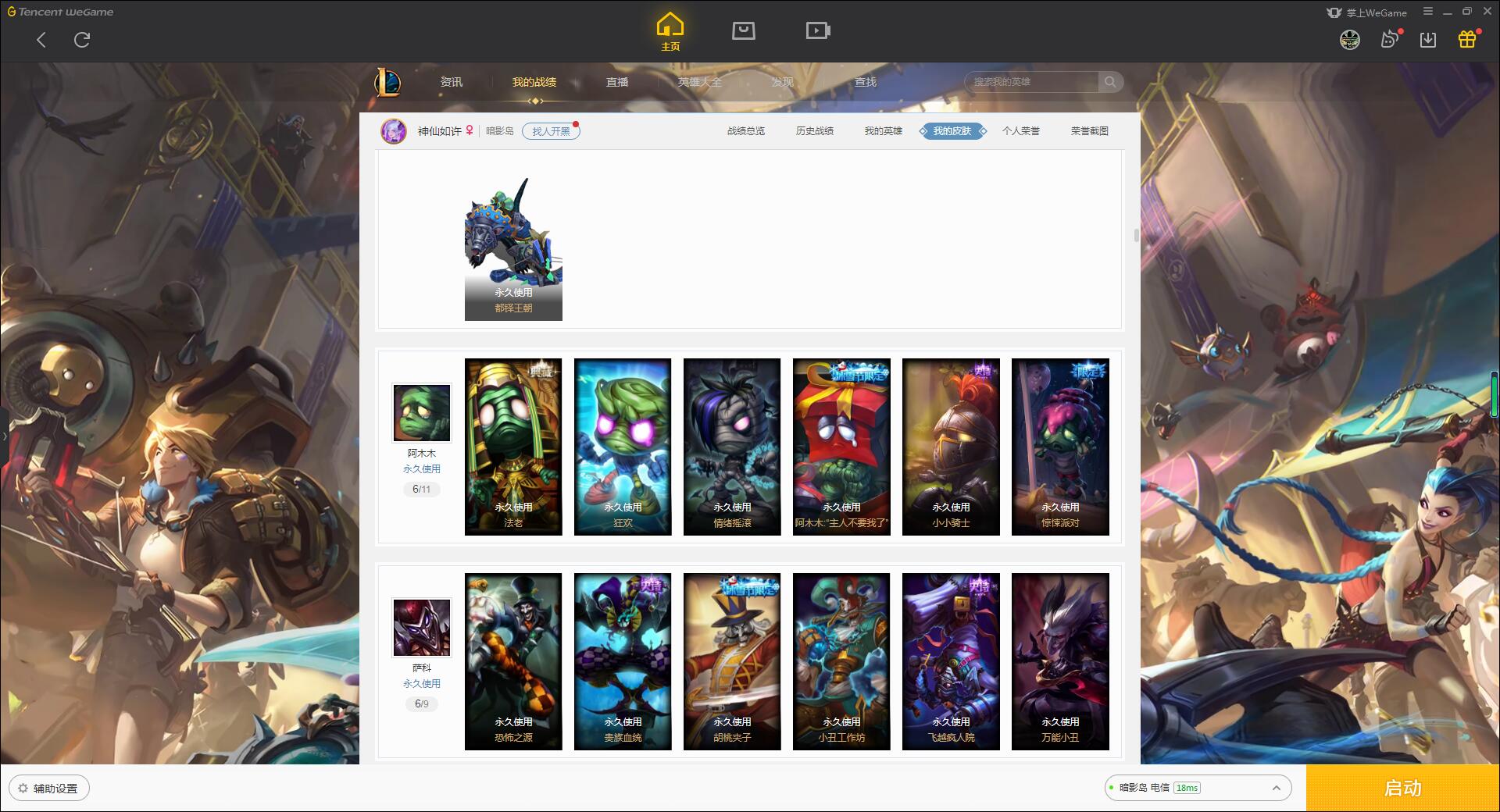Open the 惊悚派对 skin card
The width and height of the screenshot is (1500, 812).
(x=1060, y=447)
